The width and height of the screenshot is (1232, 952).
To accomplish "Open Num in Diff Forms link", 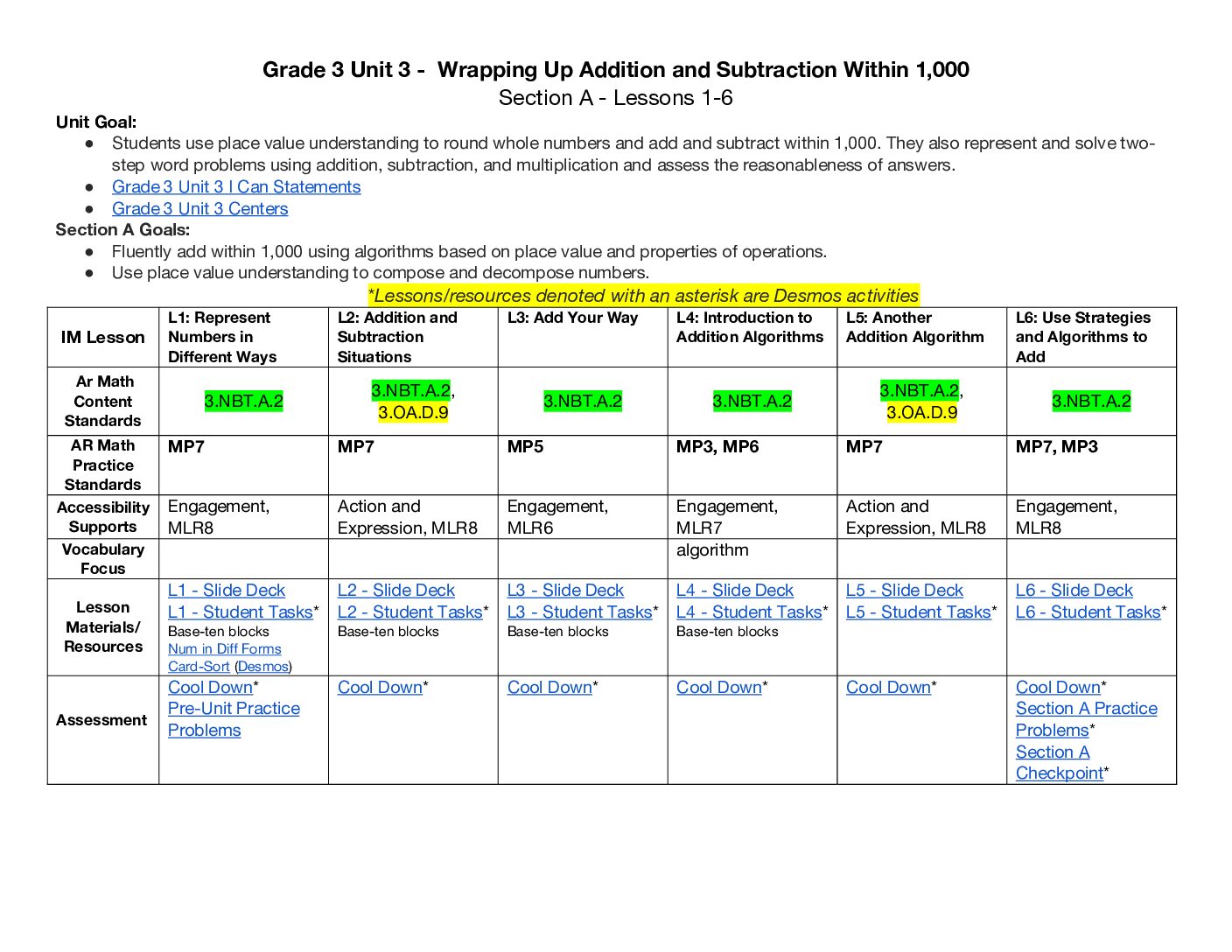I will (225, 649).
